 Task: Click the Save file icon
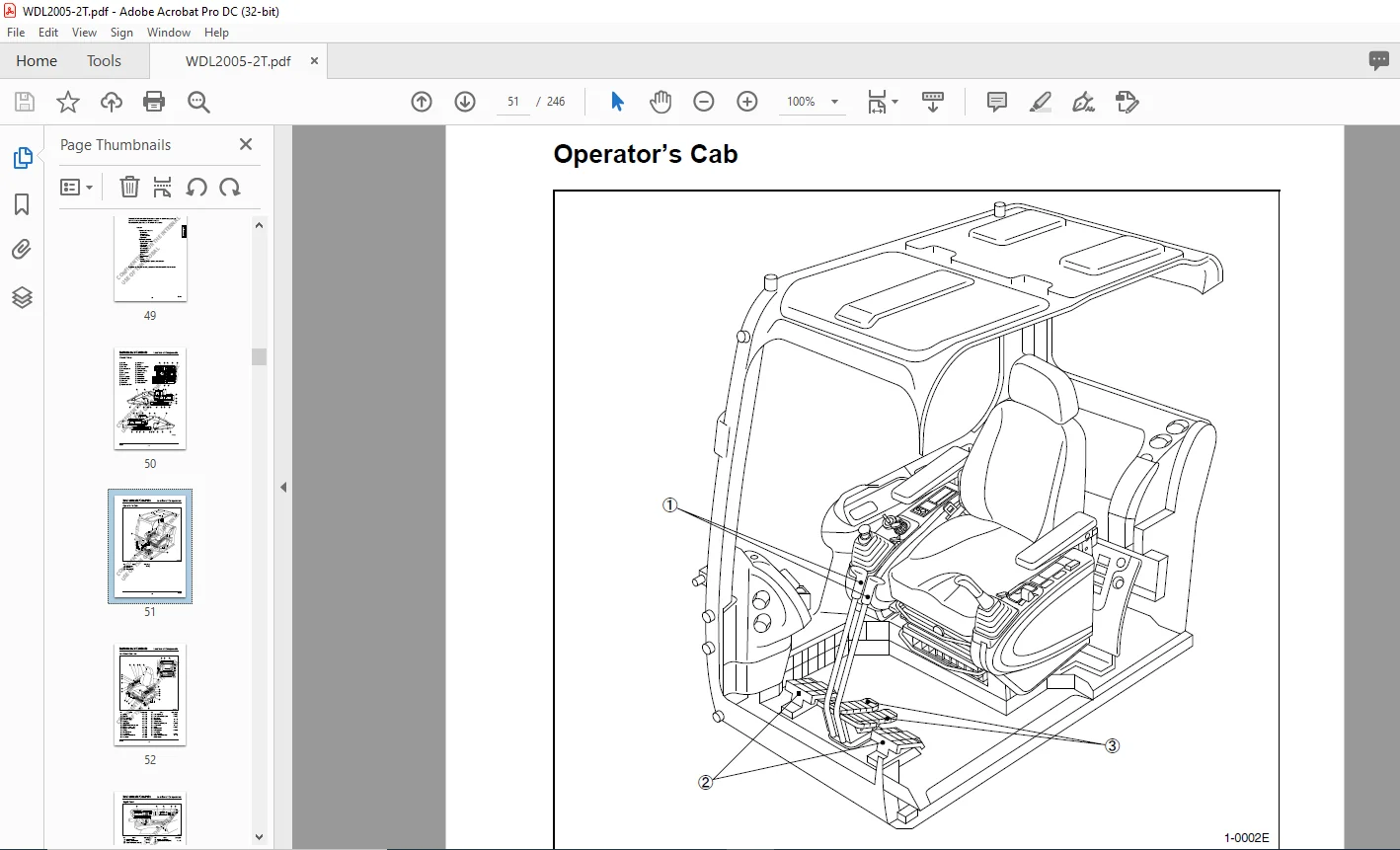tap(25, 102)
